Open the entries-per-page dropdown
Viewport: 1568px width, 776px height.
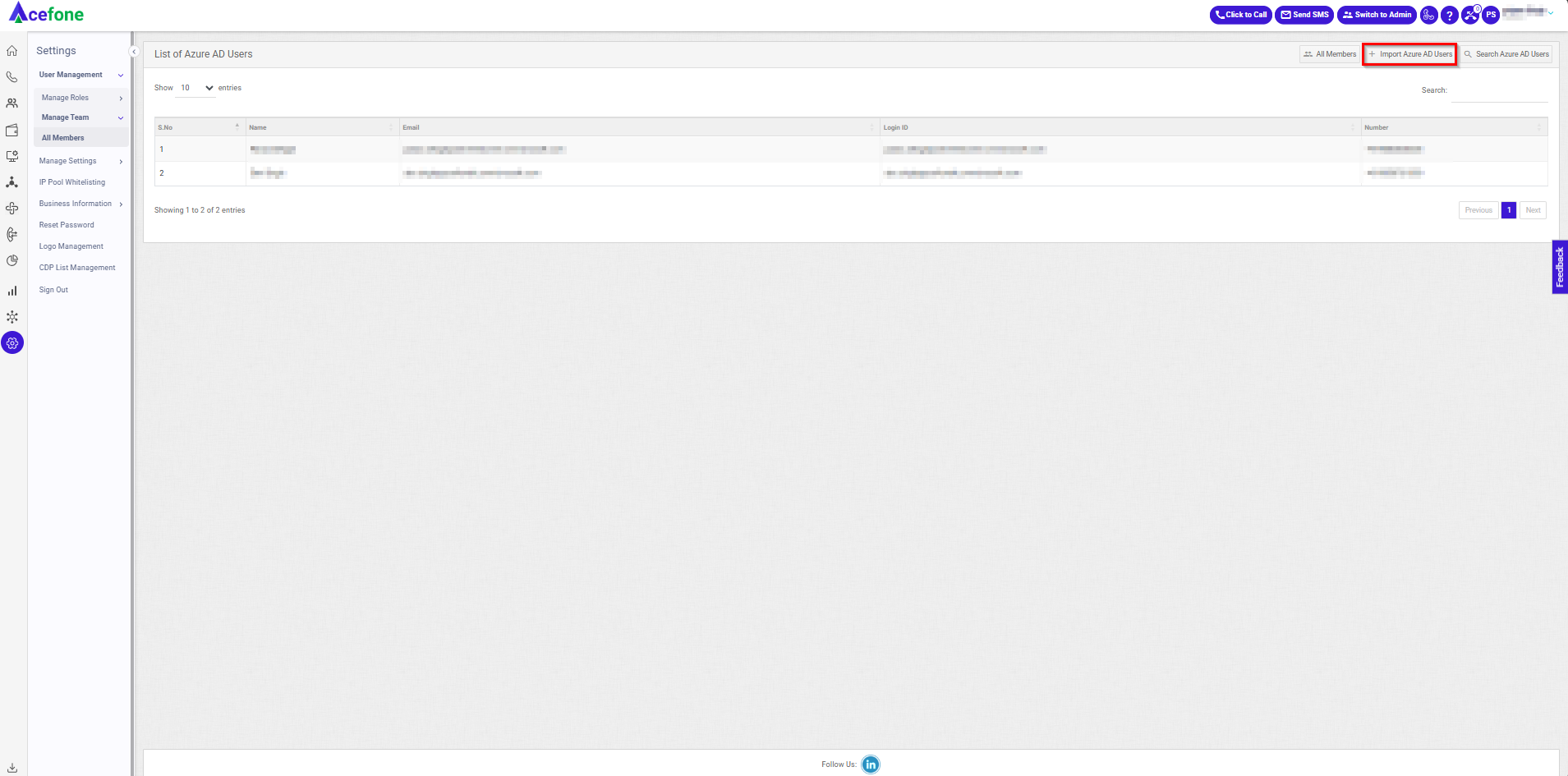(196, 88)
